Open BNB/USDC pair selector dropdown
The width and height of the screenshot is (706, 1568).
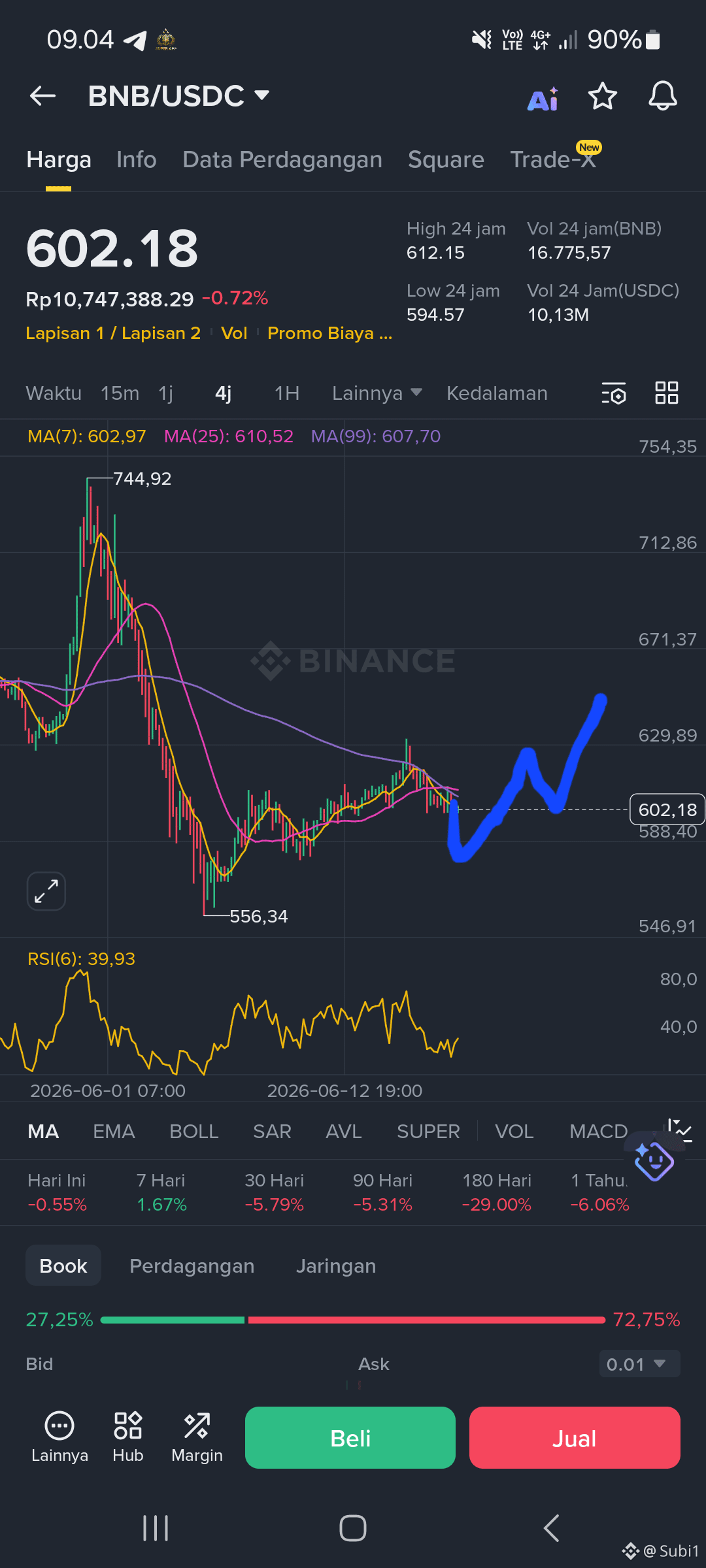[x=178, y=96]
